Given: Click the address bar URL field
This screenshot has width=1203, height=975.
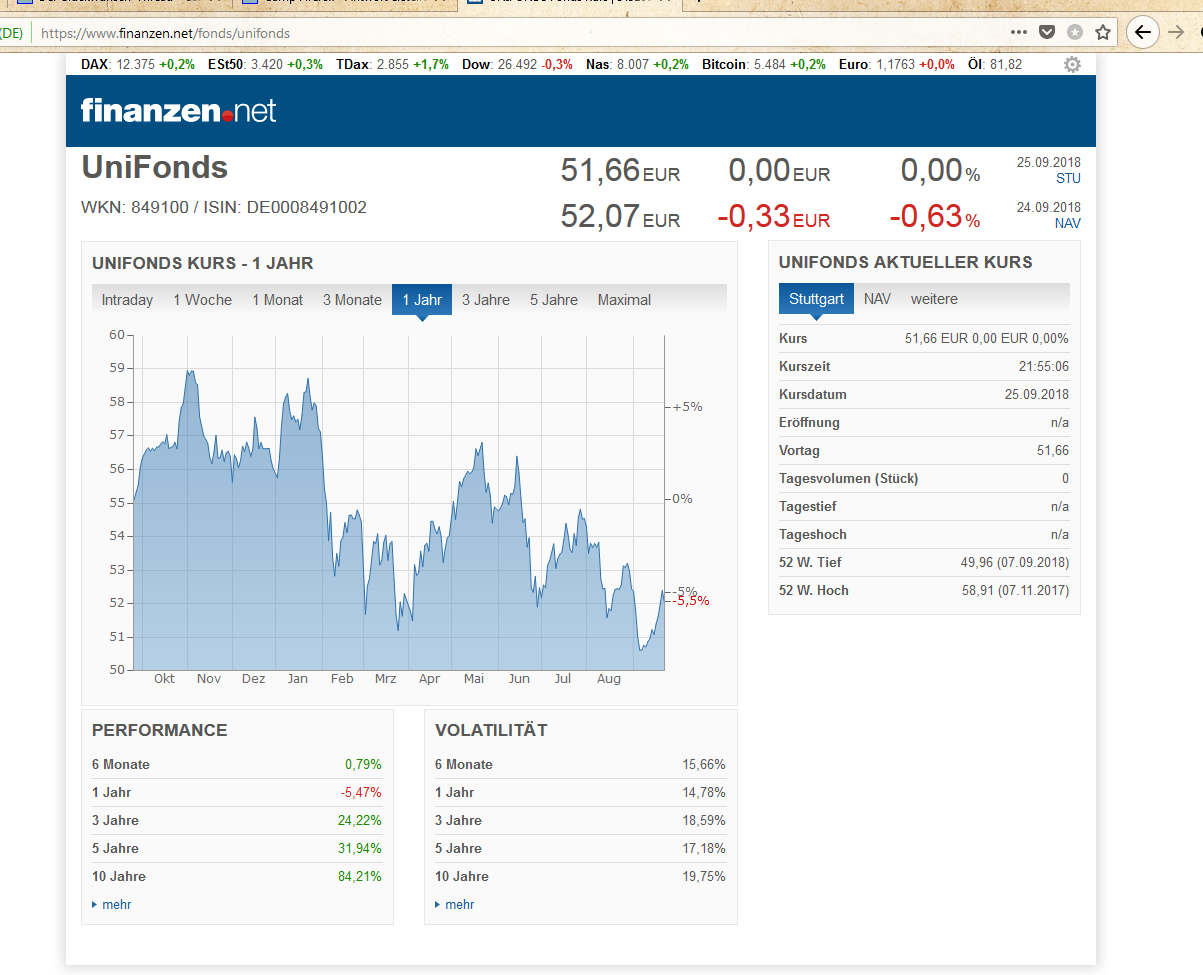Looking at the screenshot, I should 500,33.
